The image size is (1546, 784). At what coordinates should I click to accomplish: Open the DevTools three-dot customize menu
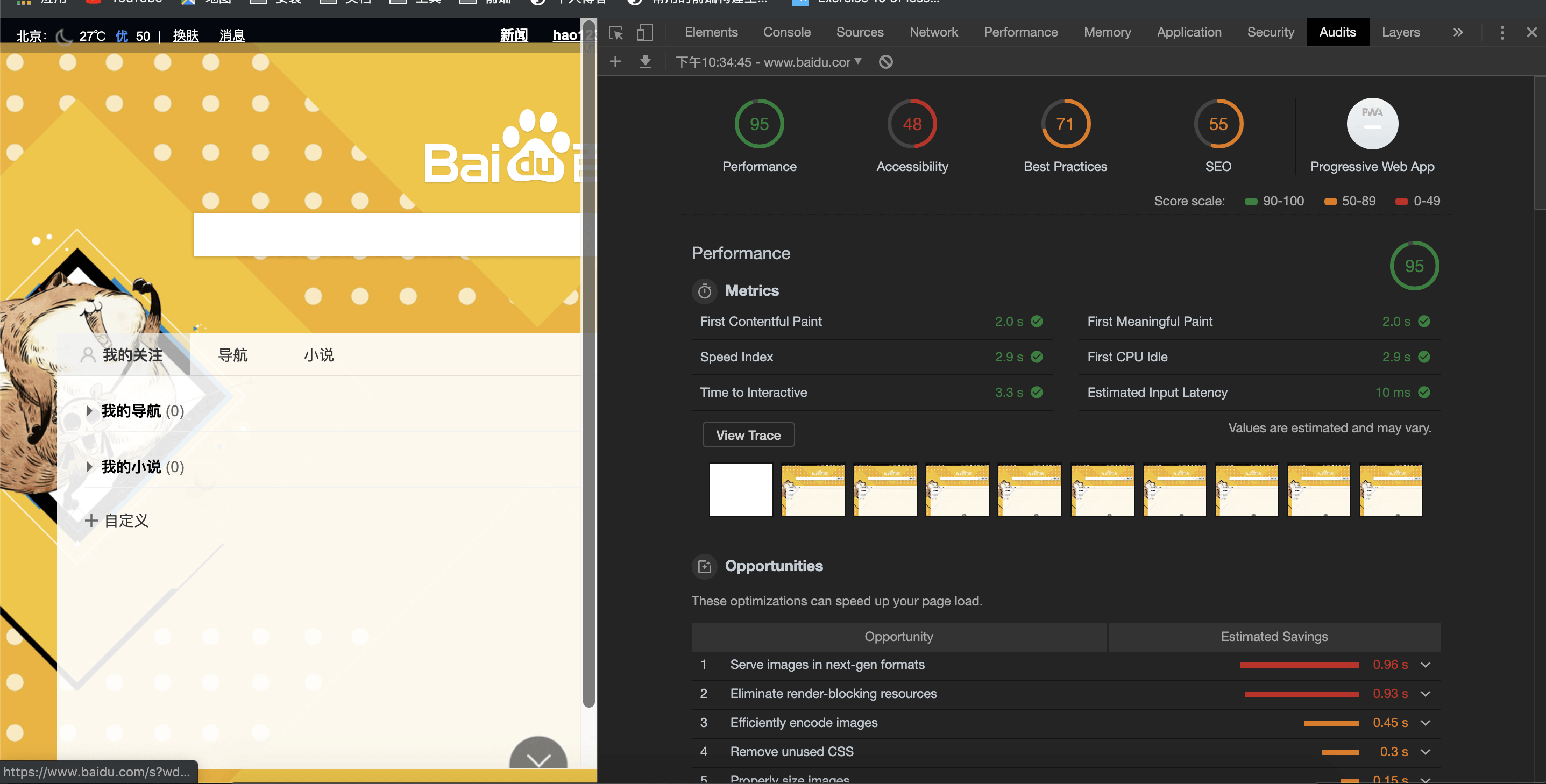coord(1502,32)
